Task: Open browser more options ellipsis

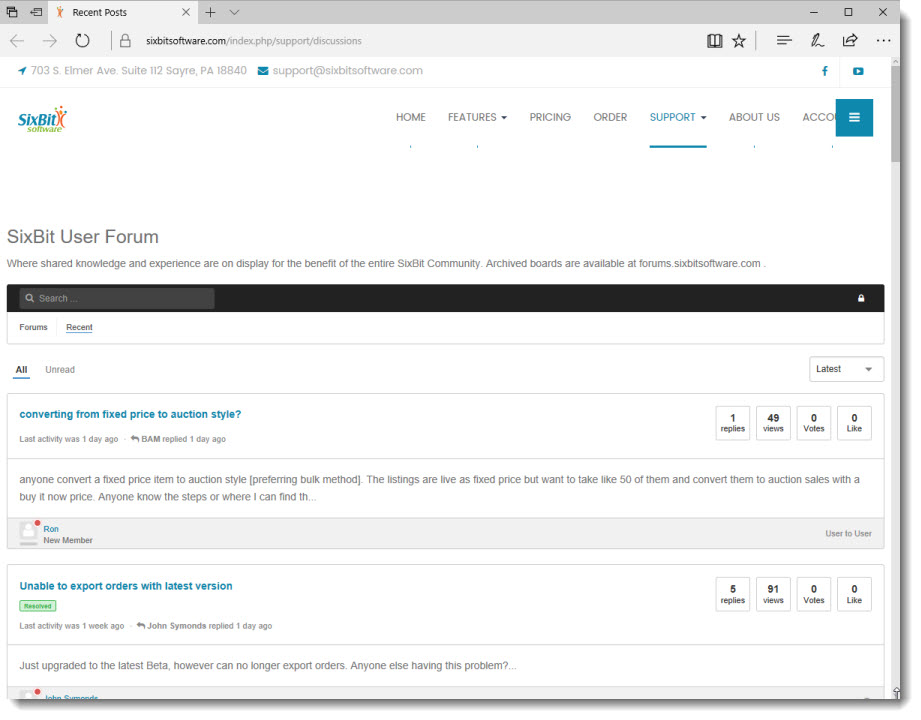Action: 883,41
